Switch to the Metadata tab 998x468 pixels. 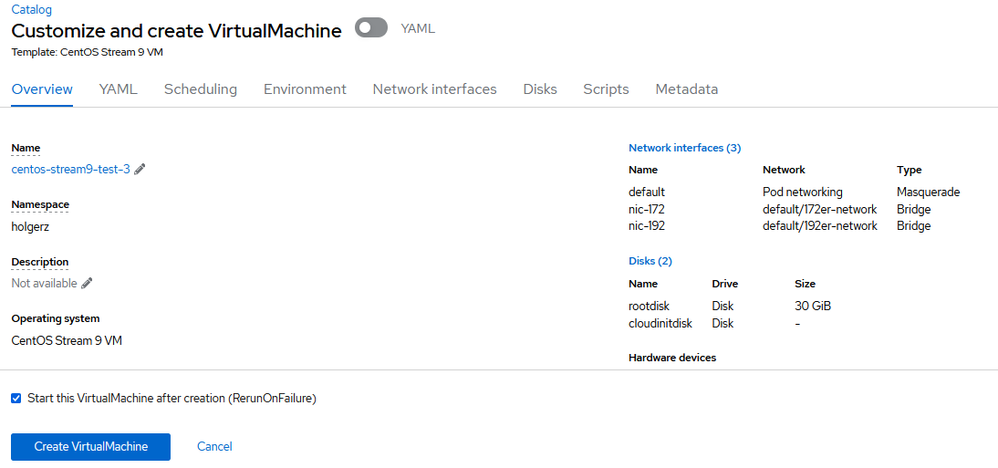[686, 89]
